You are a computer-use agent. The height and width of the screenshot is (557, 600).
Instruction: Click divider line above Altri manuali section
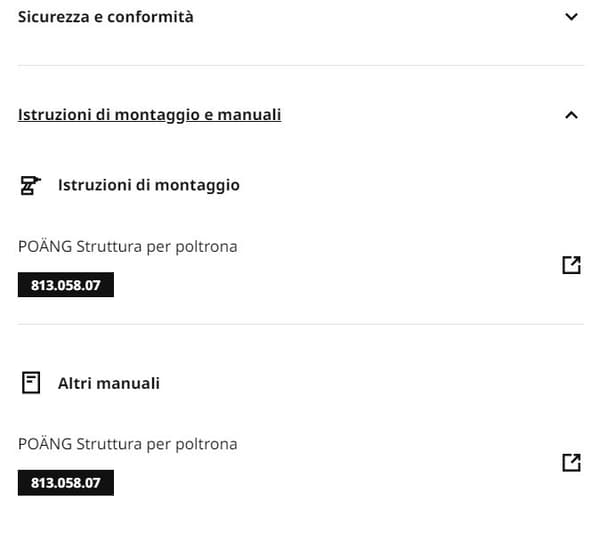pos(300,324)
